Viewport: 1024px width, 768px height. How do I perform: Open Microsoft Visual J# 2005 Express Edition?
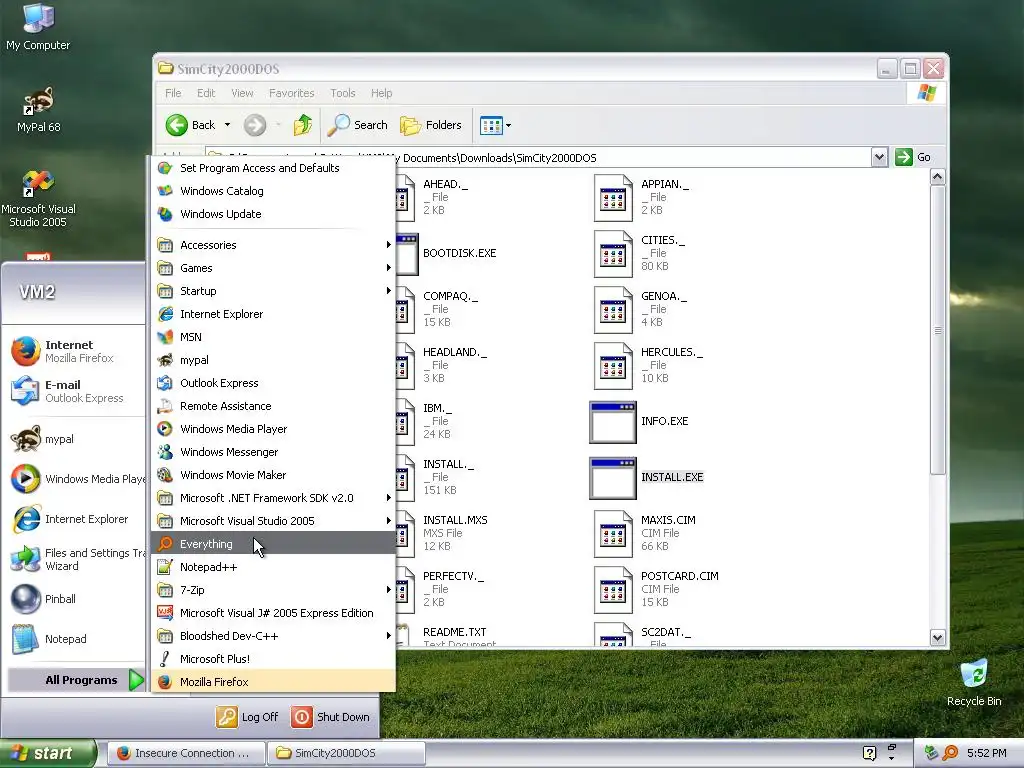tap(273, 613)
